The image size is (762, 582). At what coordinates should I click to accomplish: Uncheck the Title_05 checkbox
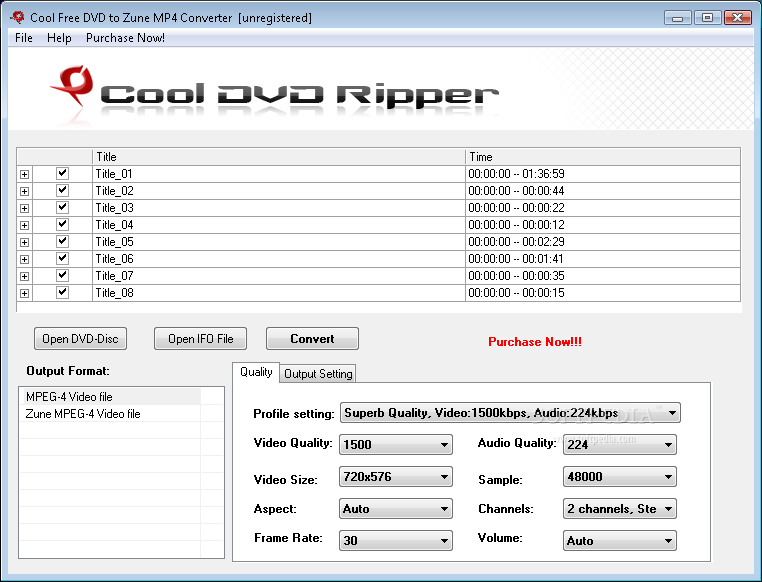coord(62,241)
